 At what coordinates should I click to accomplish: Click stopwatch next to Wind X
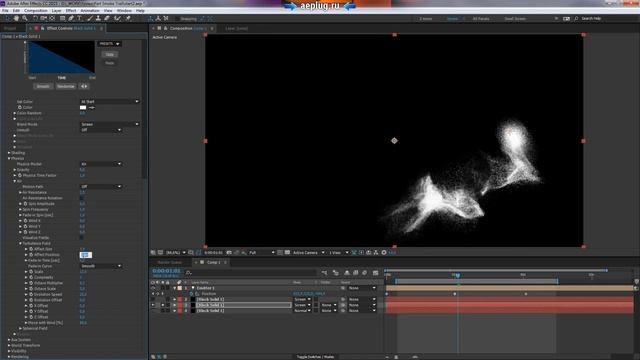point(25,220)
